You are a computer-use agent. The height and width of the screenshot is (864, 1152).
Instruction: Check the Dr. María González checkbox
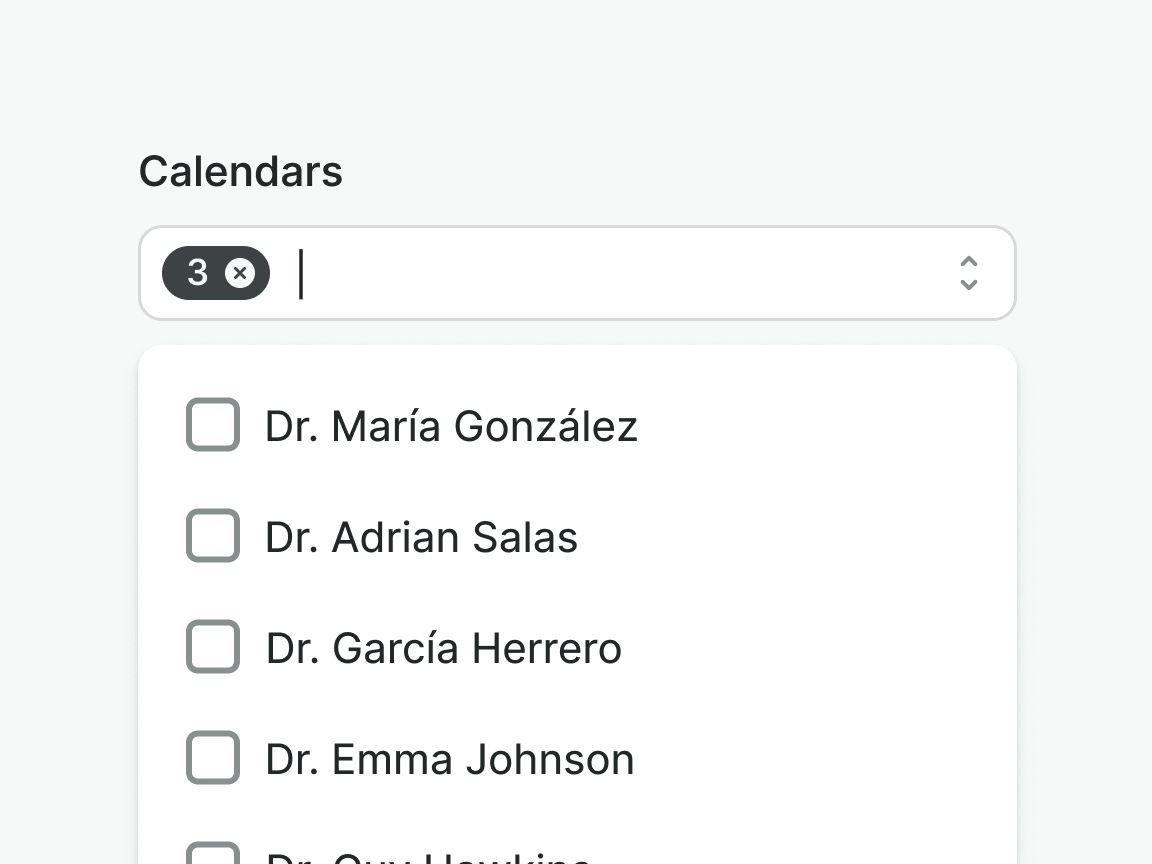213,425
